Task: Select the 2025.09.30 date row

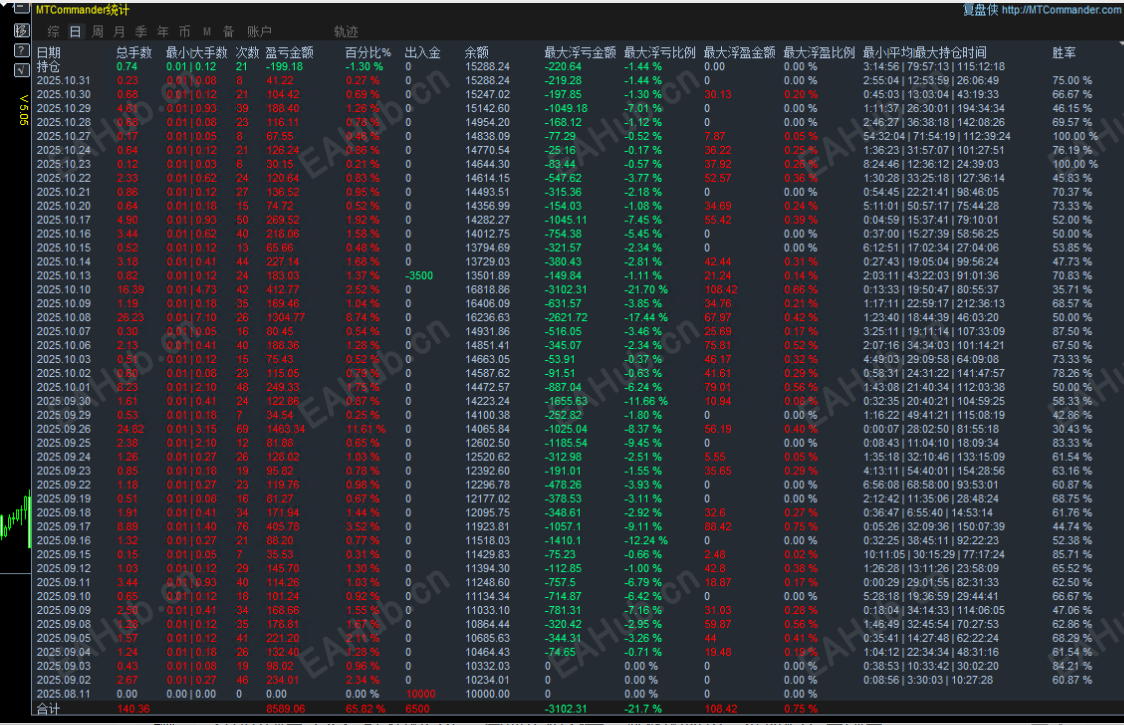Action: pos(64,401)
